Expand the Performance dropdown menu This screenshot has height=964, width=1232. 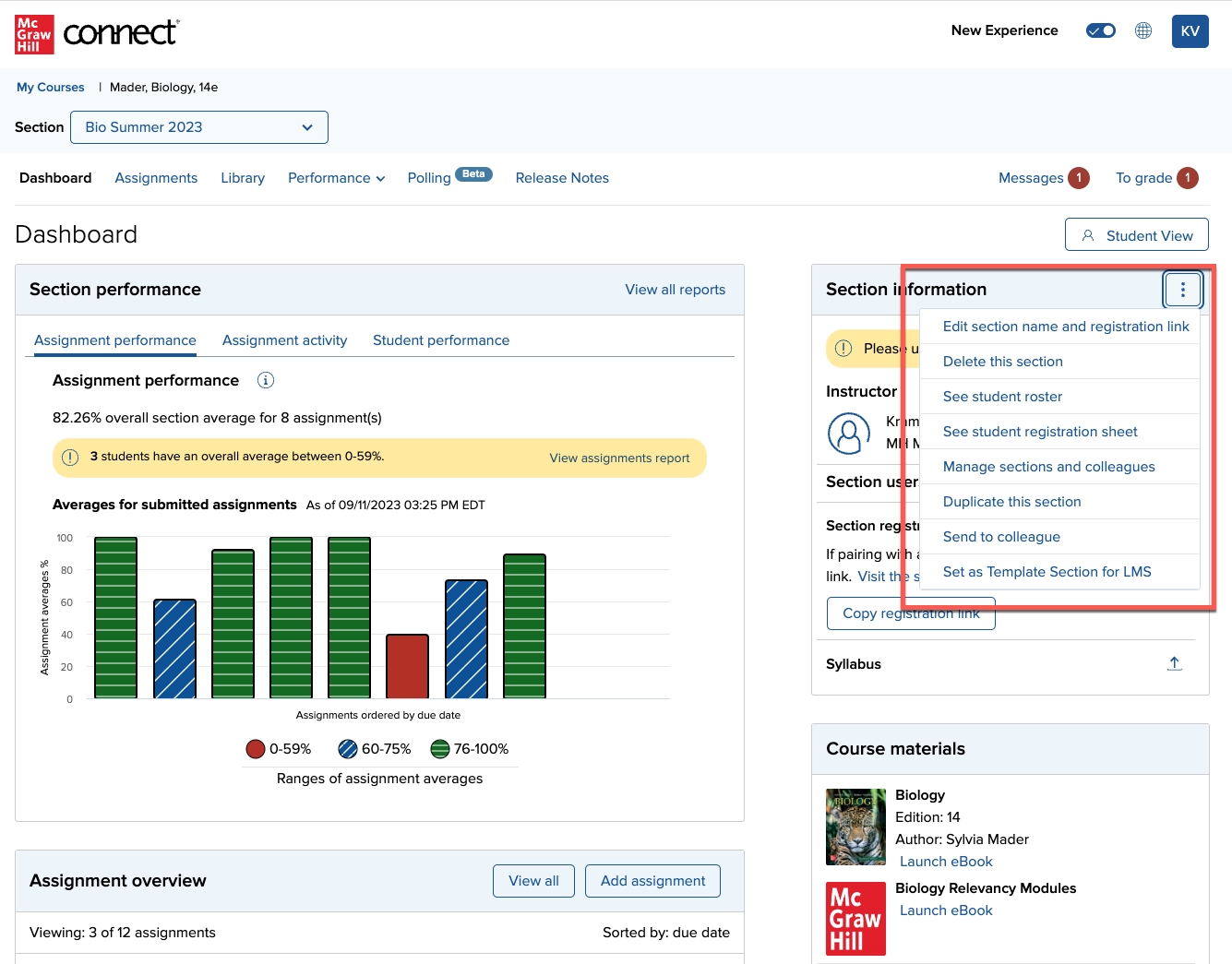pos(336,178)
